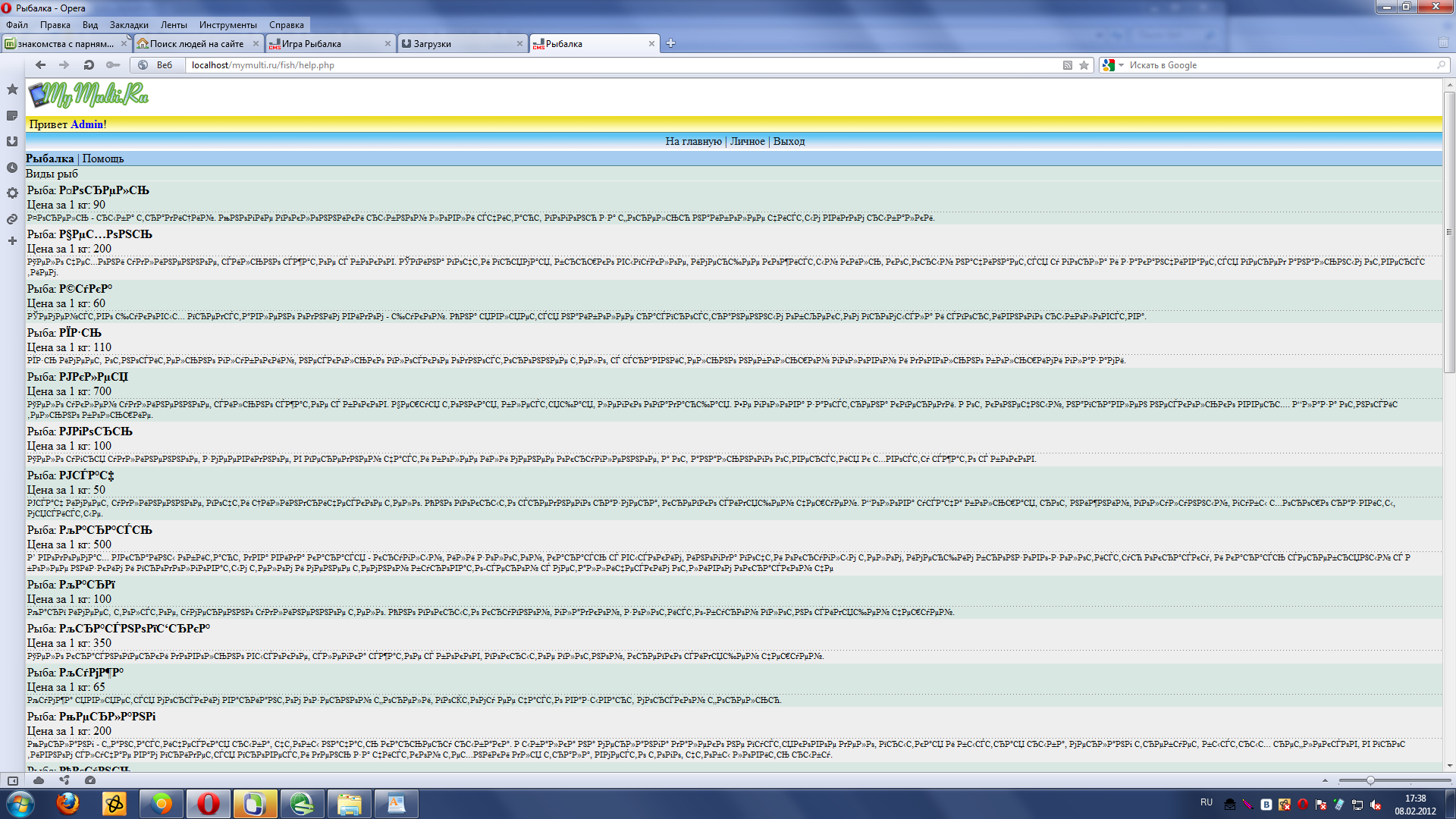Click the На главную link

click(693, 141)
